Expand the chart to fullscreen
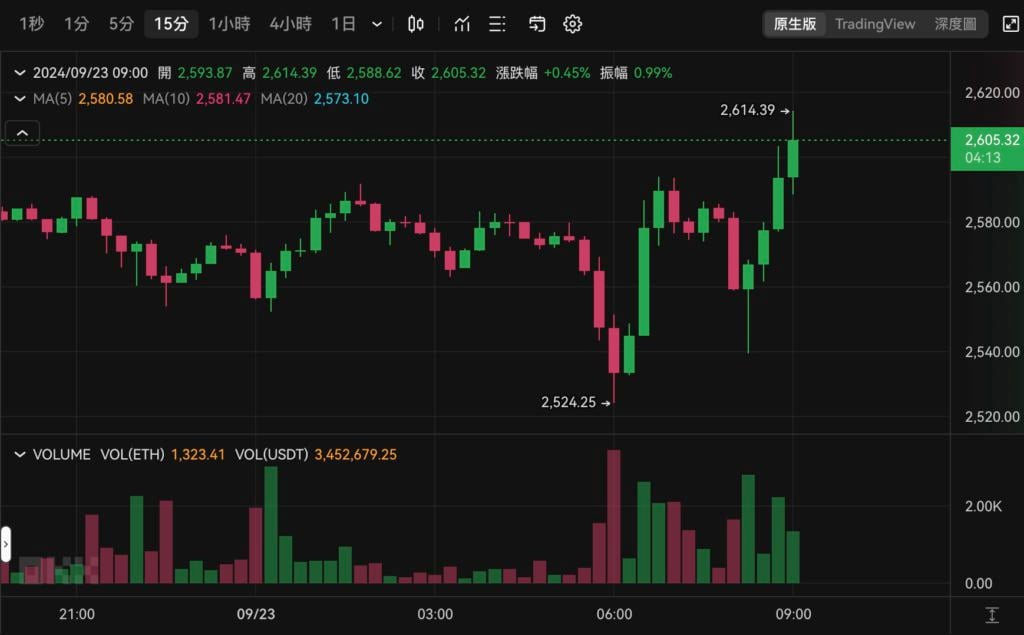The width and height of the screenshot is (1024, 635). click(x=1011, y=24)
